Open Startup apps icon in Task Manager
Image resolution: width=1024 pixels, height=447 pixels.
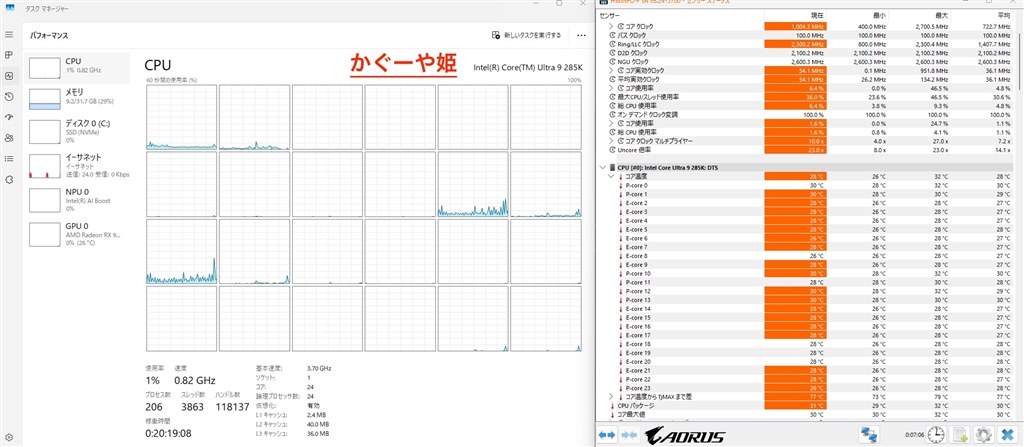(x=9, y=118)
